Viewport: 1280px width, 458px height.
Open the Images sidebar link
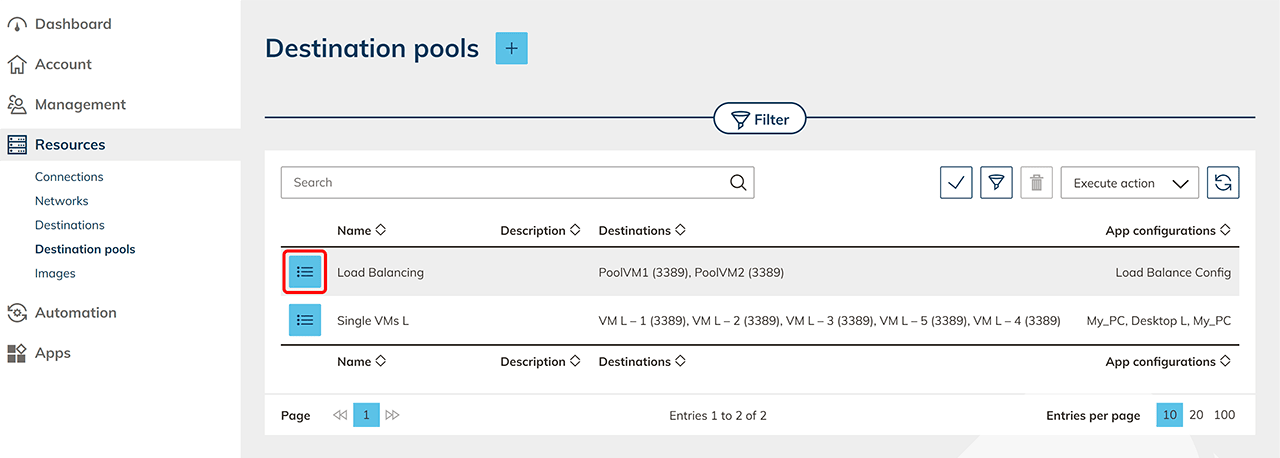click(55, 273)
